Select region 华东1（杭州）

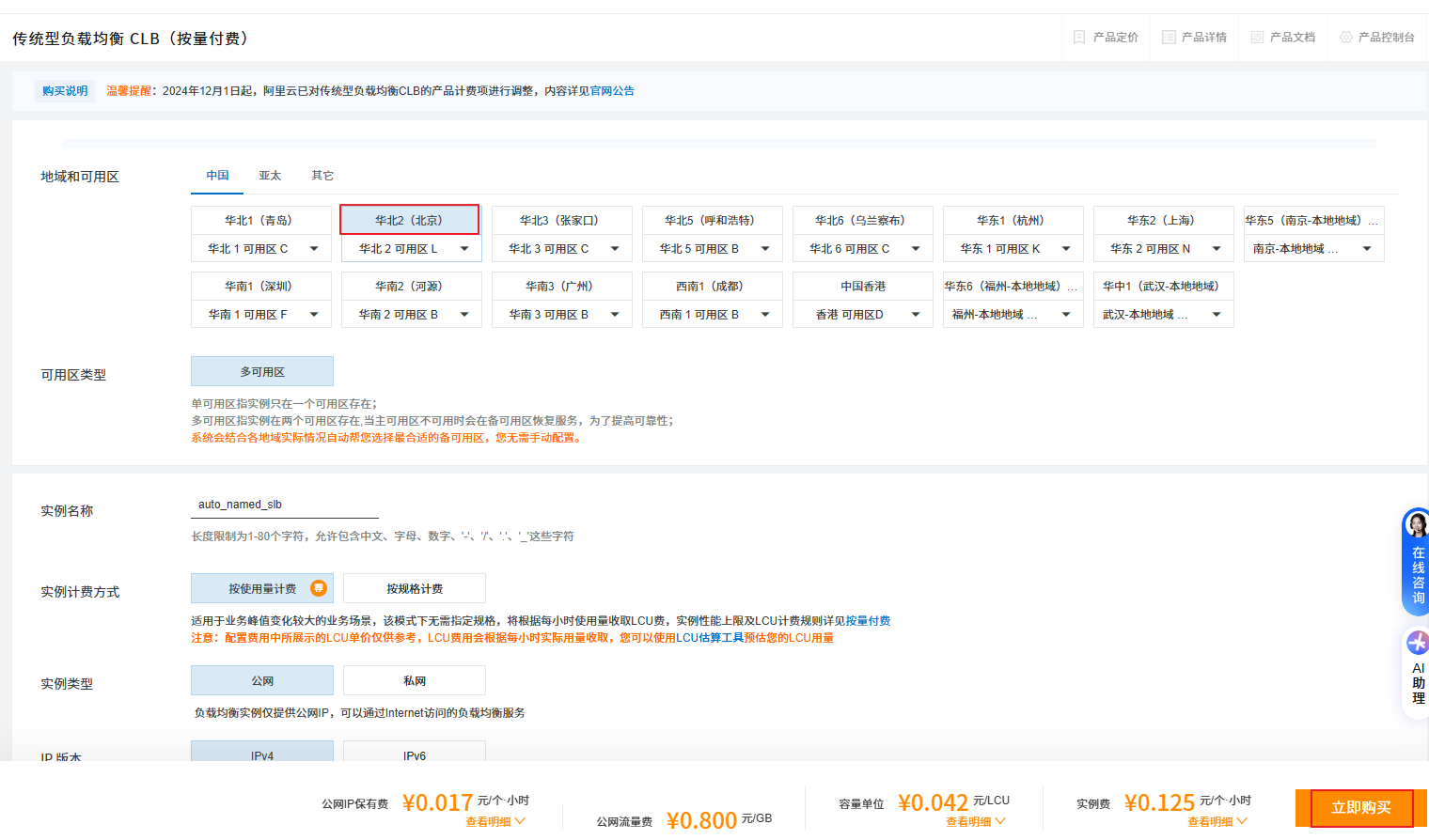1013,220
